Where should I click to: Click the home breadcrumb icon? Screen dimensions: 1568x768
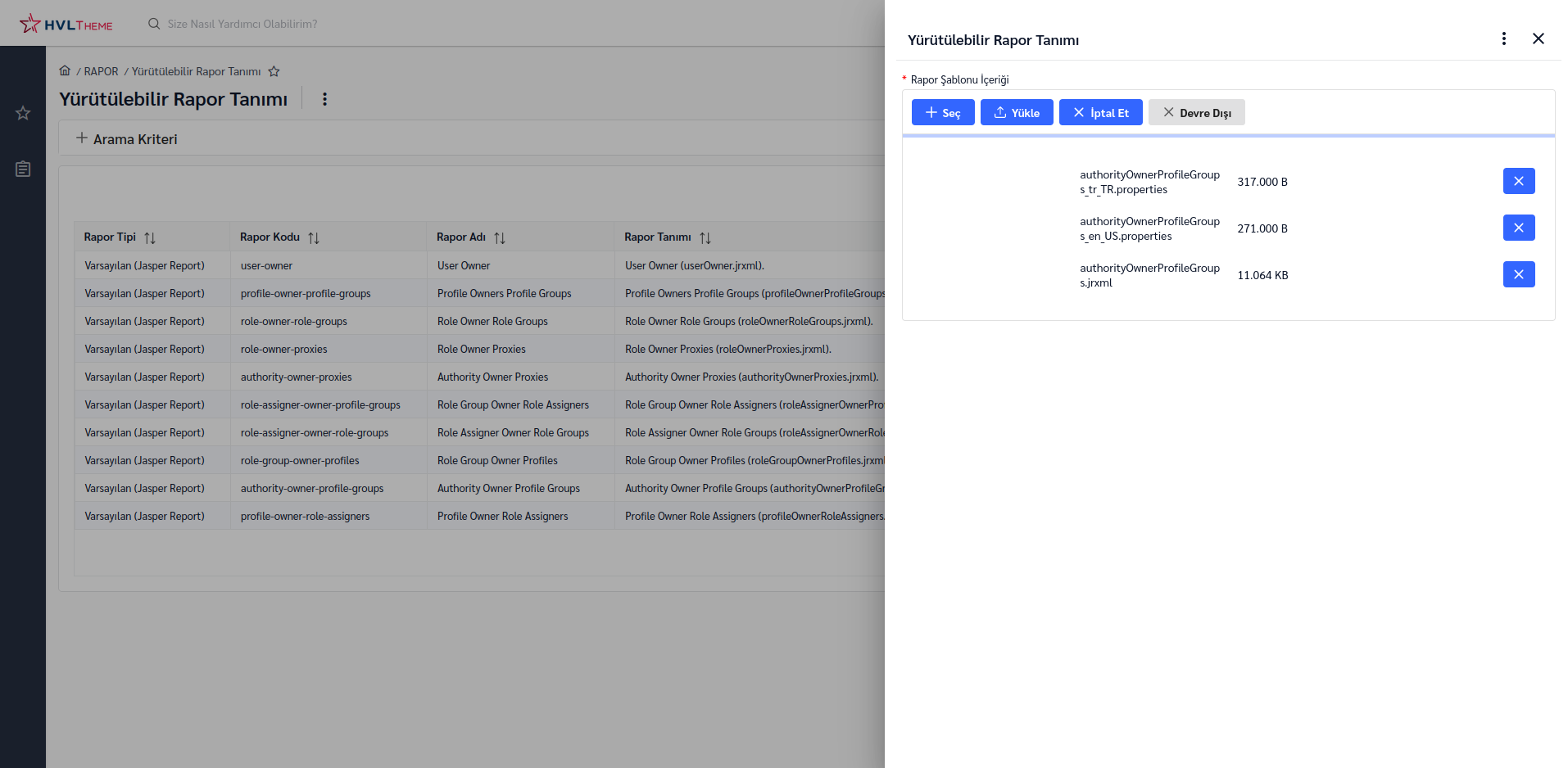coord(65,71)
